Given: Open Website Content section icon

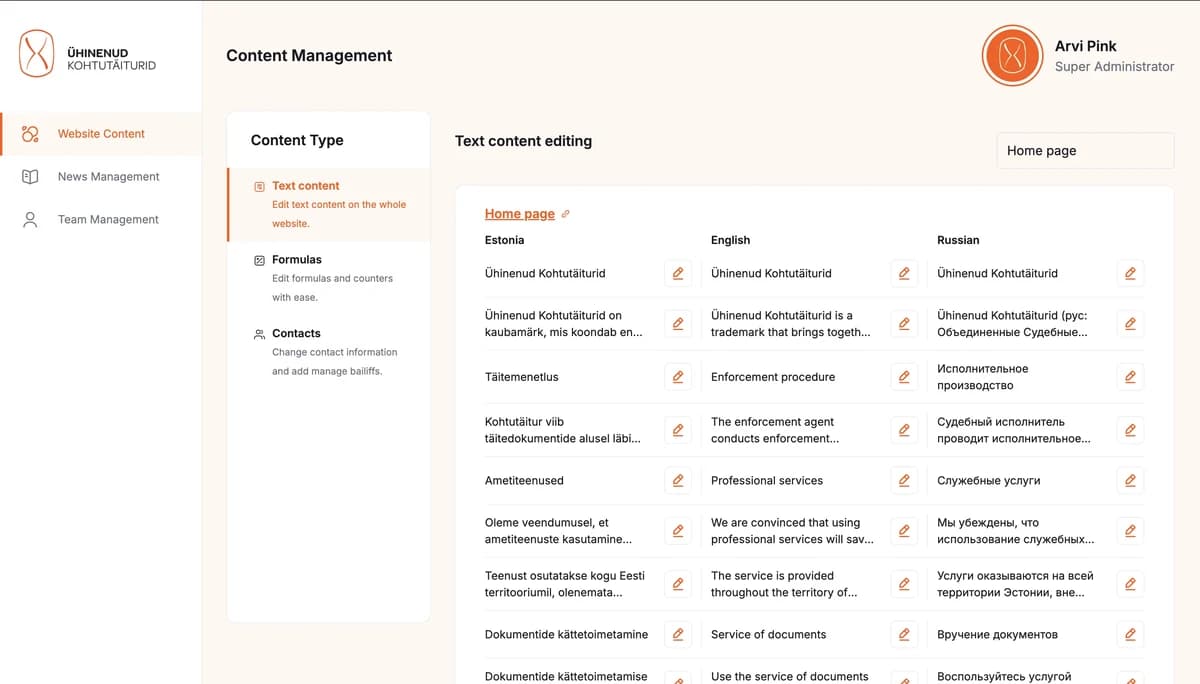Looking at the screenshot, I should [30, 134].
